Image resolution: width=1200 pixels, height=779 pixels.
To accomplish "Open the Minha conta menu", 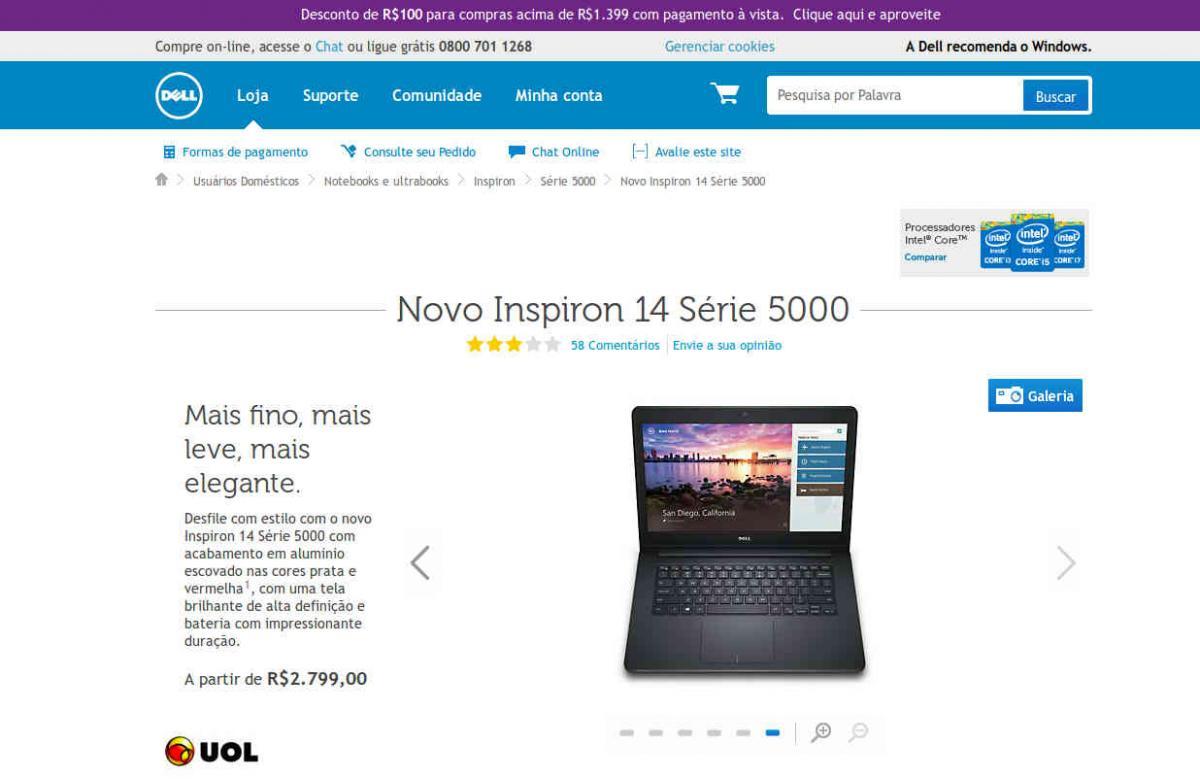I will [559, 96].
